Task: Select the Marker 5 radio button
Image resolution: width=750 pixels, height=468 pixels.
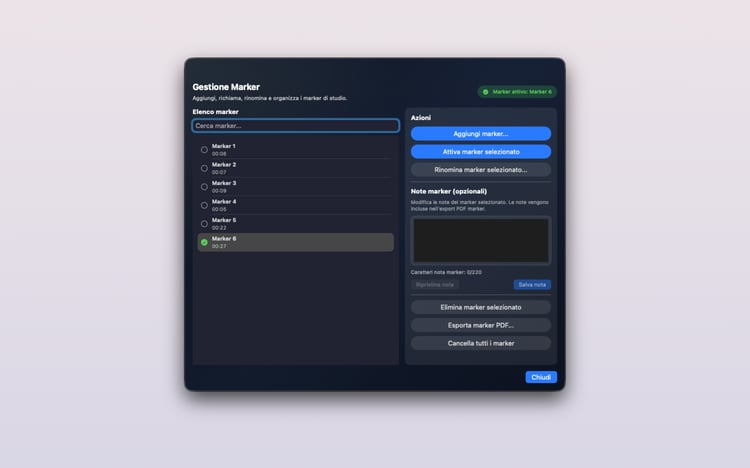Action: point(204,223)
